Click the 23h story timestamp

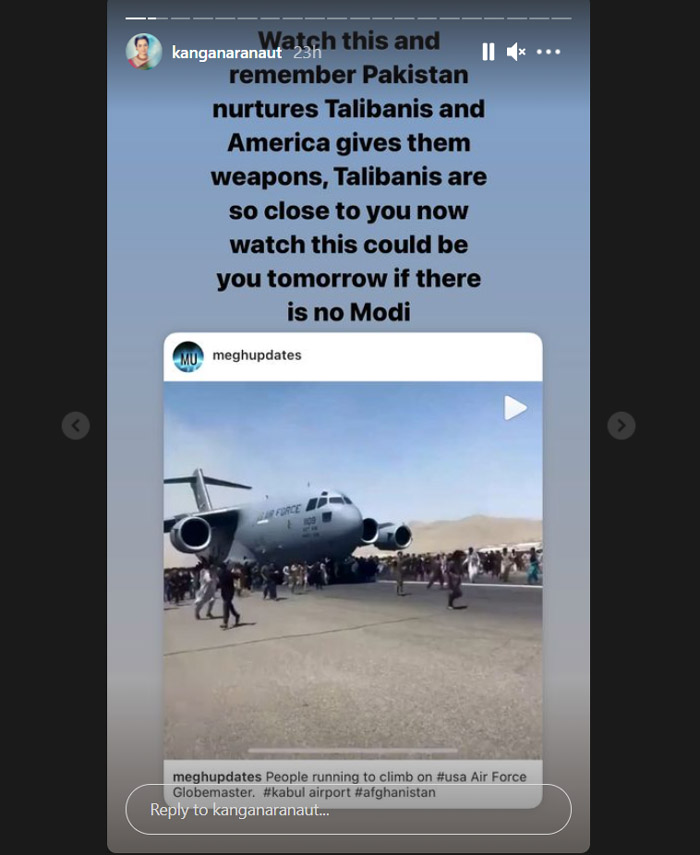(307, 52)
